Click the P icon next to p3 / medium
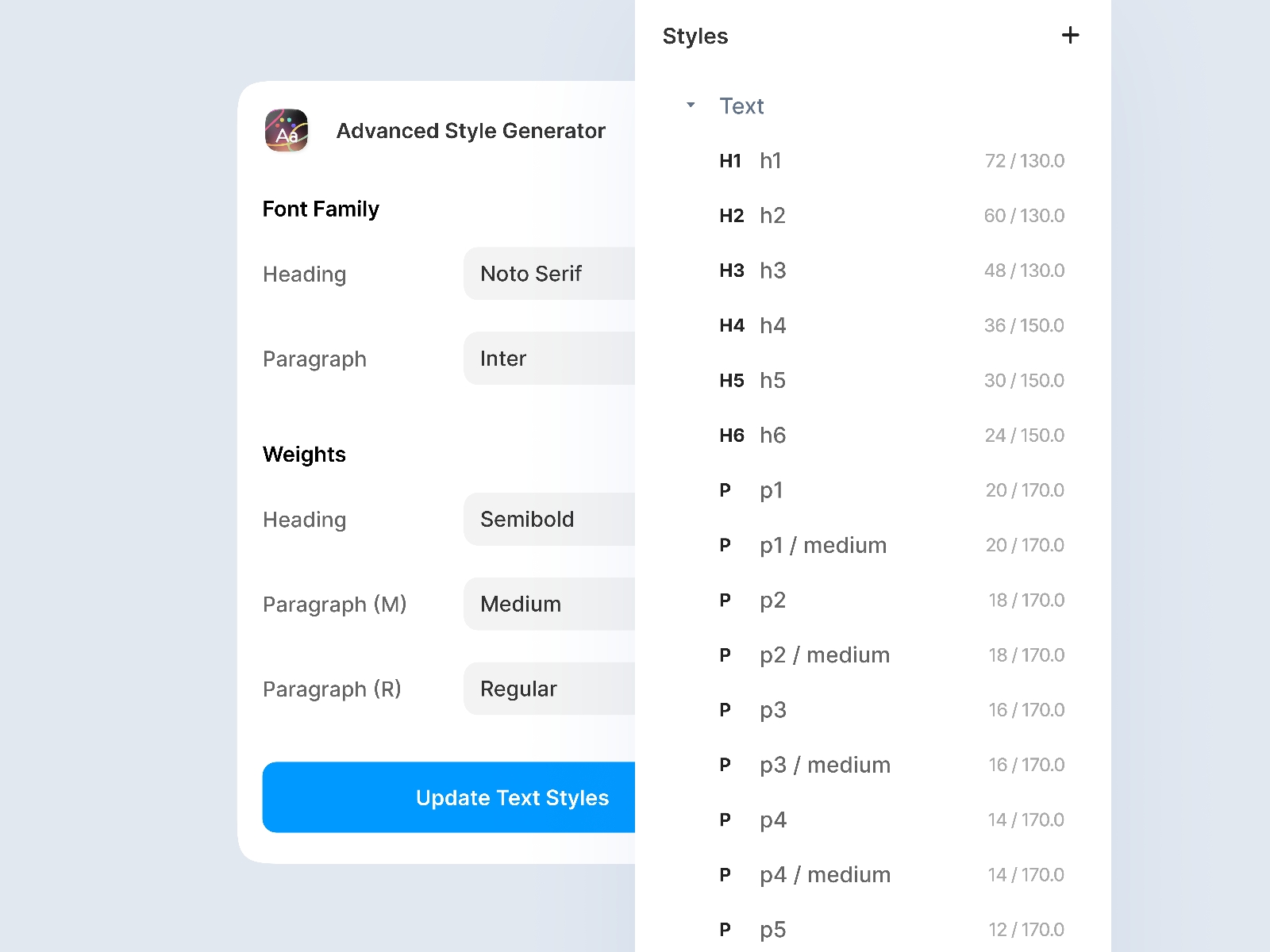The image size is (1270, 952). (725, 765)
